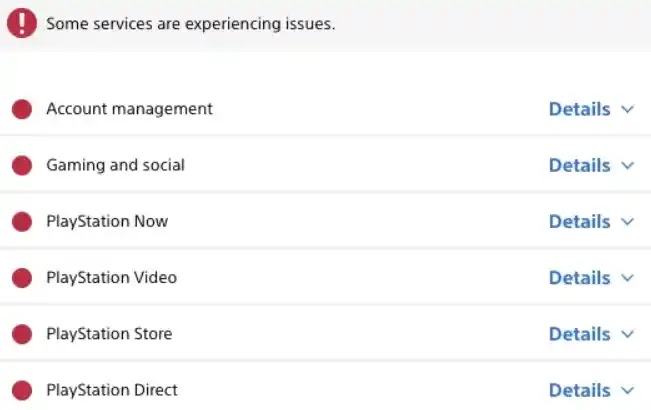651x410 pixels.
Task: Click the 'Some services are experiencing issues' text
Action: 190,24
